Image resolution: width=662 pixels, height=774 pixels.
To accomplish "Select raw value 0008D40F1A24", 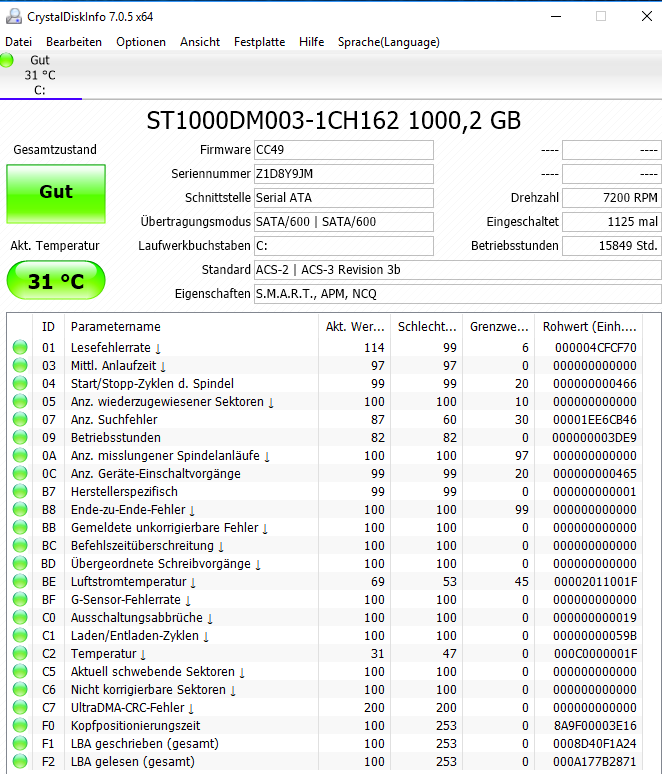I will point(595,744).
